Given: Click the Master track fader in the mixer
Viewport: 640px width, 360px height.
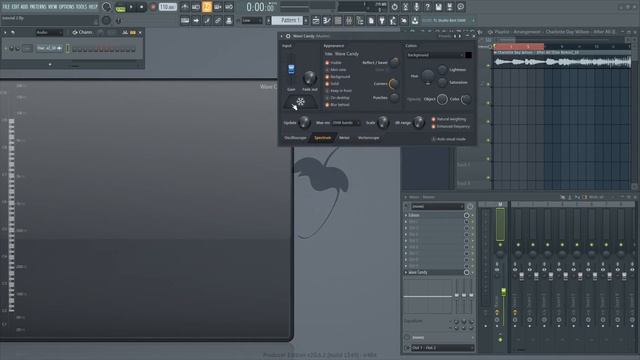Looking at the screenshot, I should 504,291.
